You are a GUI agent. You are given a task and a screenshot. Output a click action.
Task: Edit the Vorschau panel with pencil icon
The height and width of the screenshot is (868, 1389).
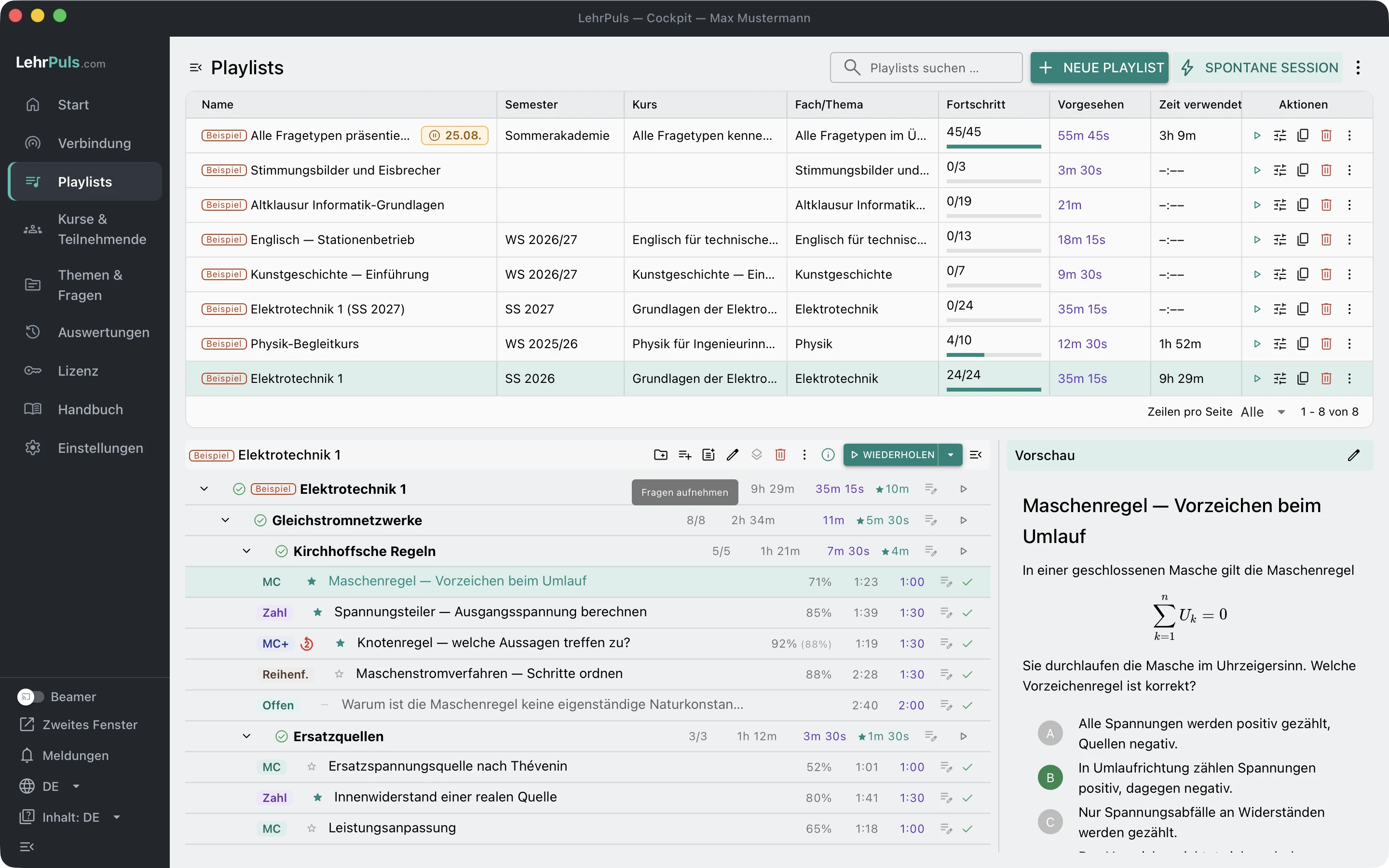tap(1353, 455)
